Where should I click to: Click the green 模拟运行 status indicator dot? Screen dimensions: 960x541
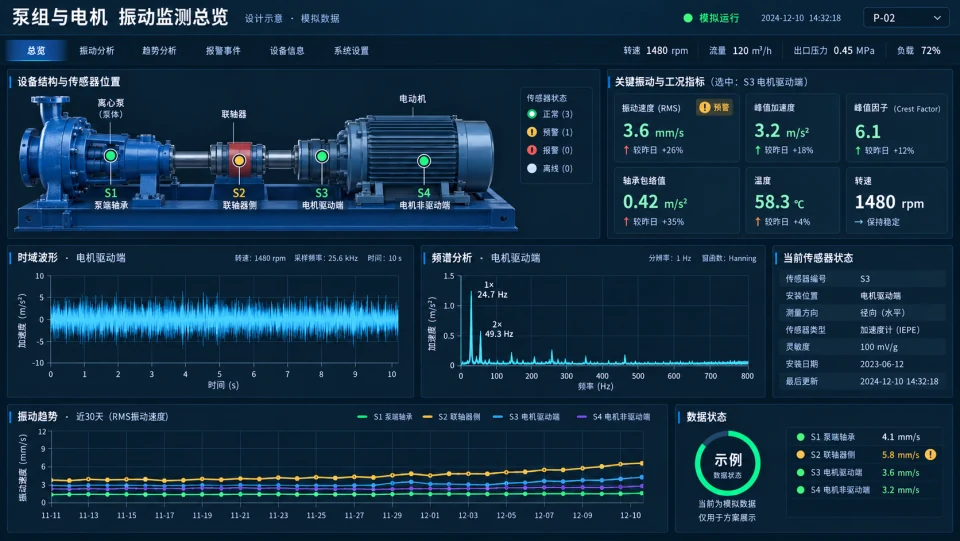pyautogui.click(x=688, y=18)
